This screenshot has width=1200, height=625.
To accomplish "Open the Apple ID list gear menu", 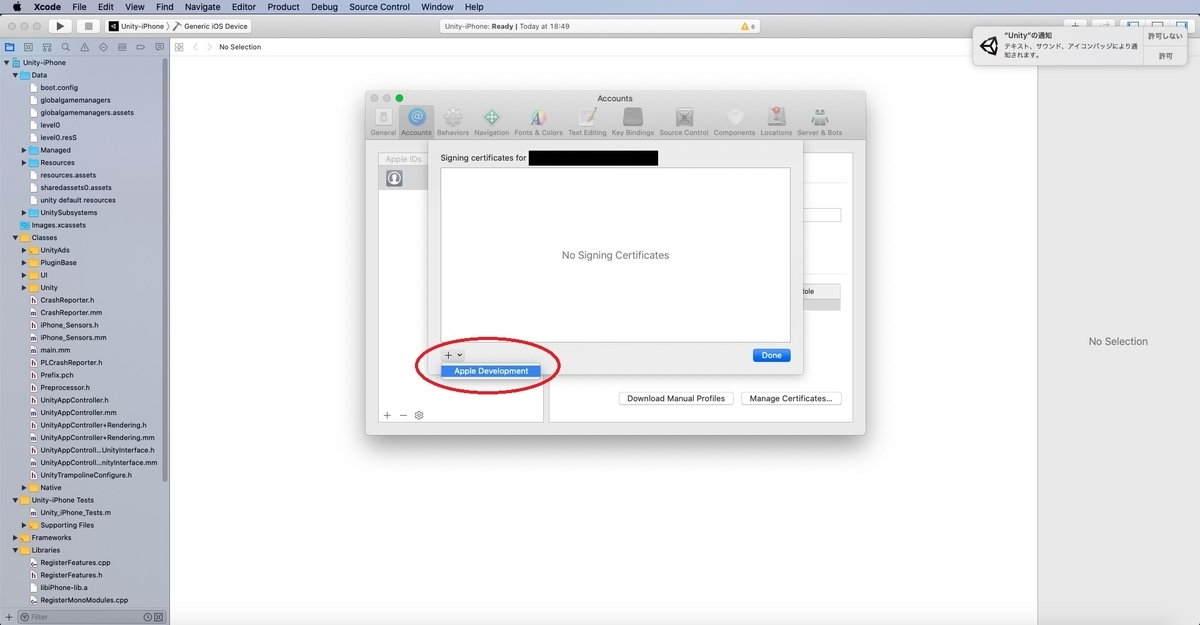I will [419, 415].
